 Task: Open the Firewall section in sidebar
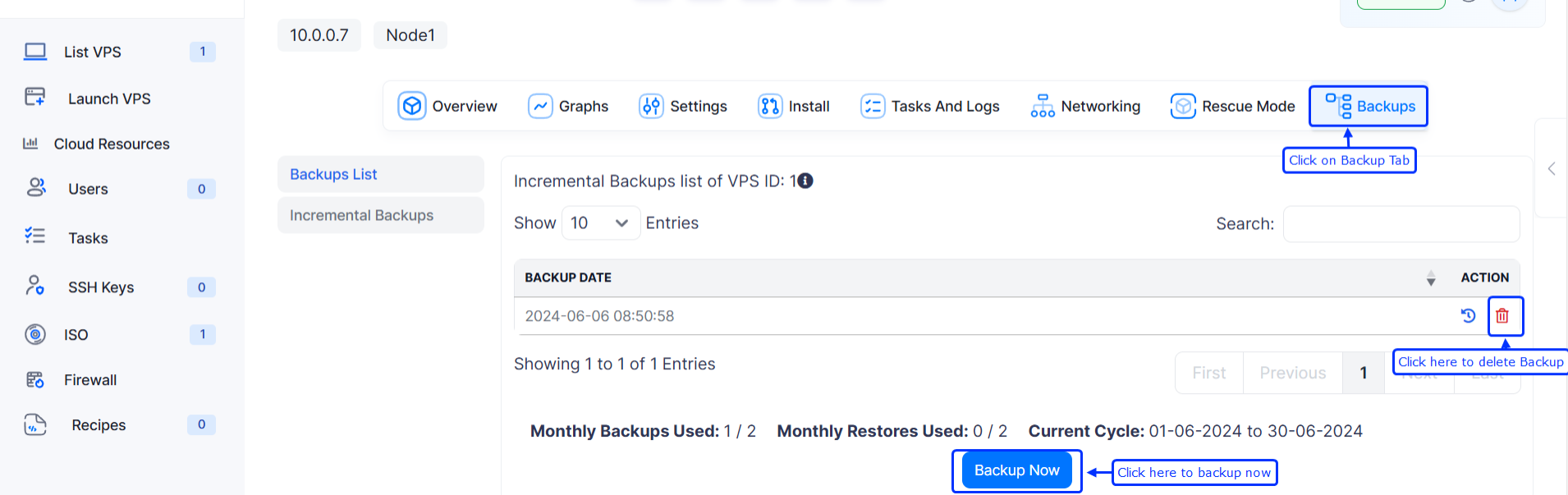click(89, 380)
